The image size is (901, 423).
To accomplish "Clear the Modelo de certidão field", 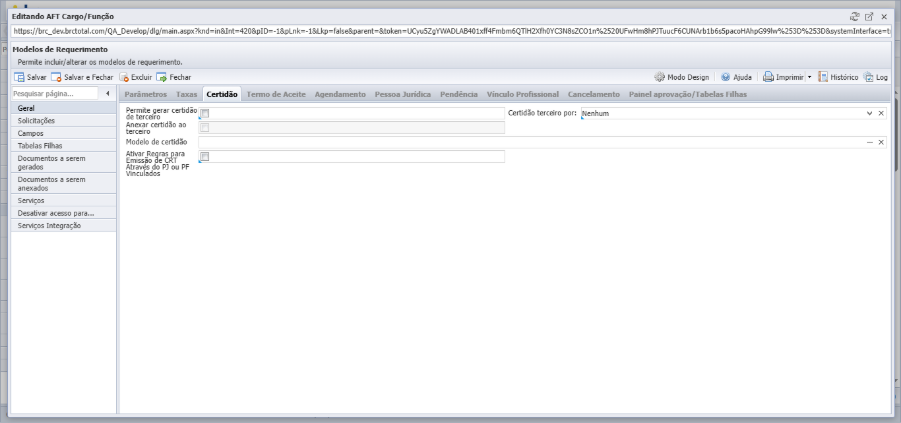I will point(881,142).
